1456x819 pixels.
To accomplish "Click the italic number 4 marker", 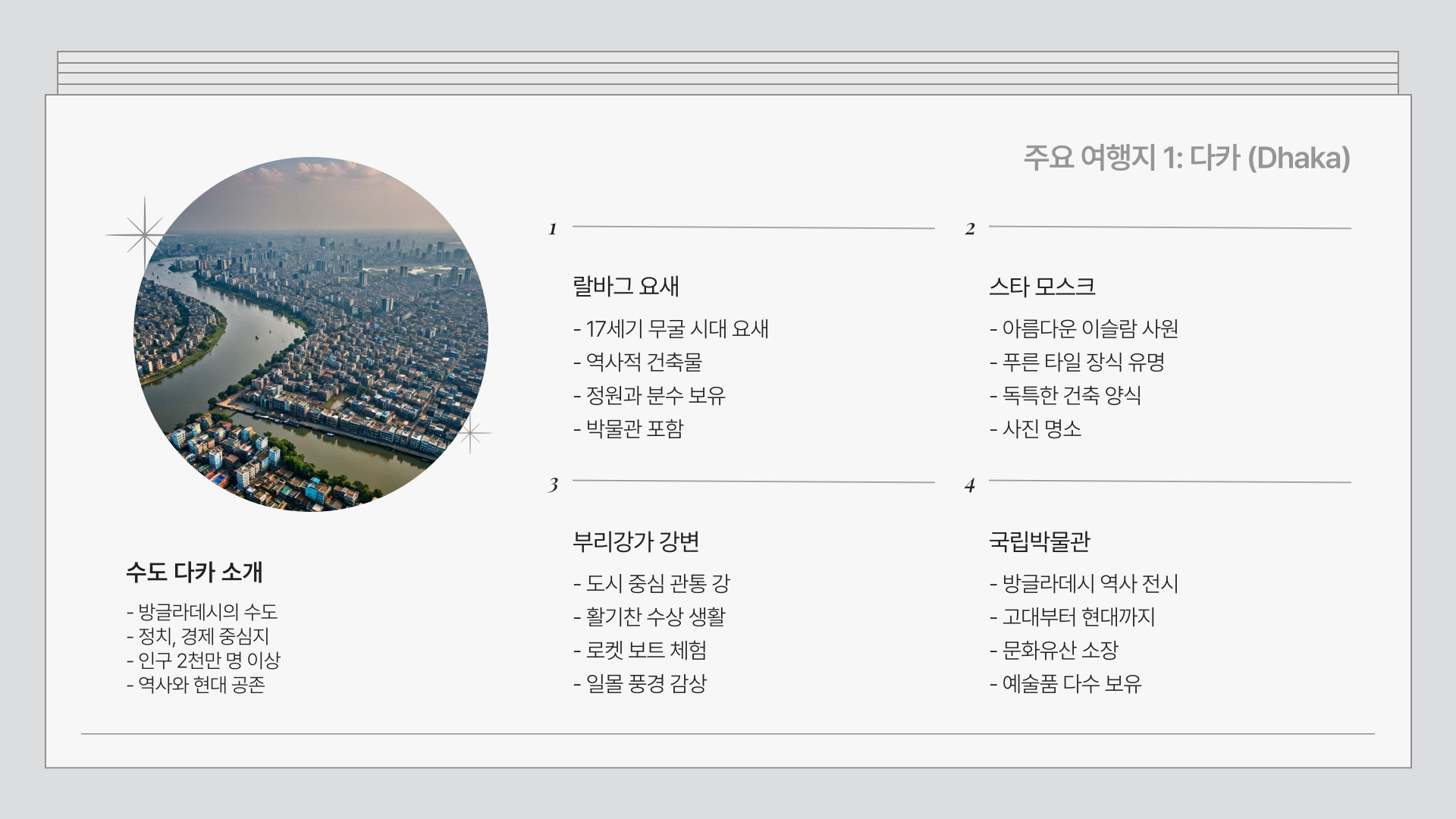I will click(x=969, y=485).
